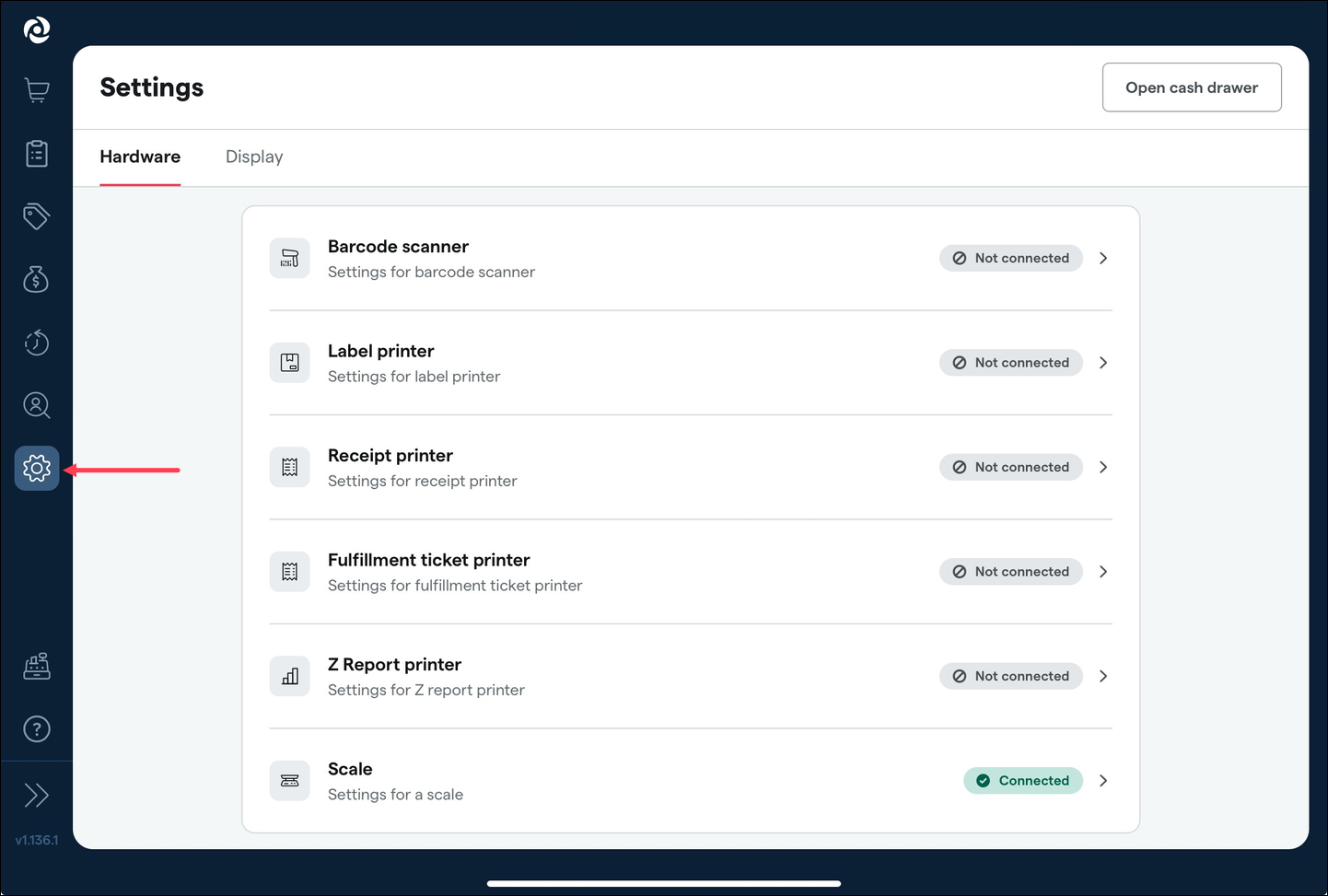The height and width of the screenshot is (896, 1328).
Task: Open the money bag cash management icon
Action: click(x=37, y=279)
